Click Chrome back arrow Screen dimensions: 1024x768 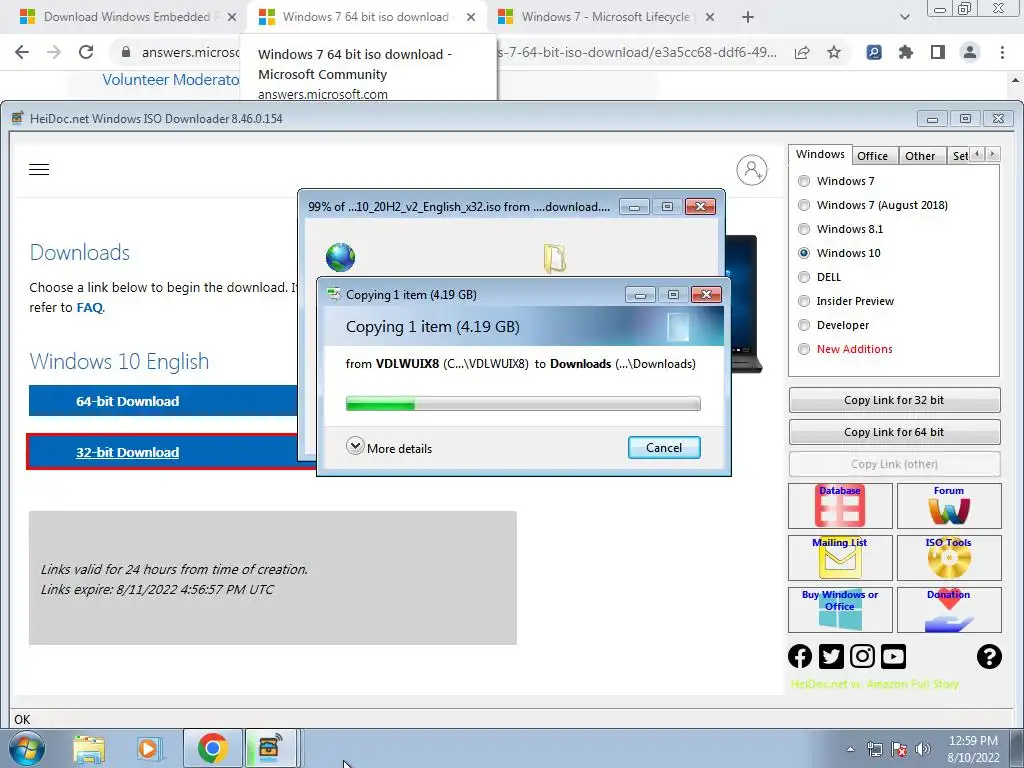pyautogui.click(x=22, y=52)
